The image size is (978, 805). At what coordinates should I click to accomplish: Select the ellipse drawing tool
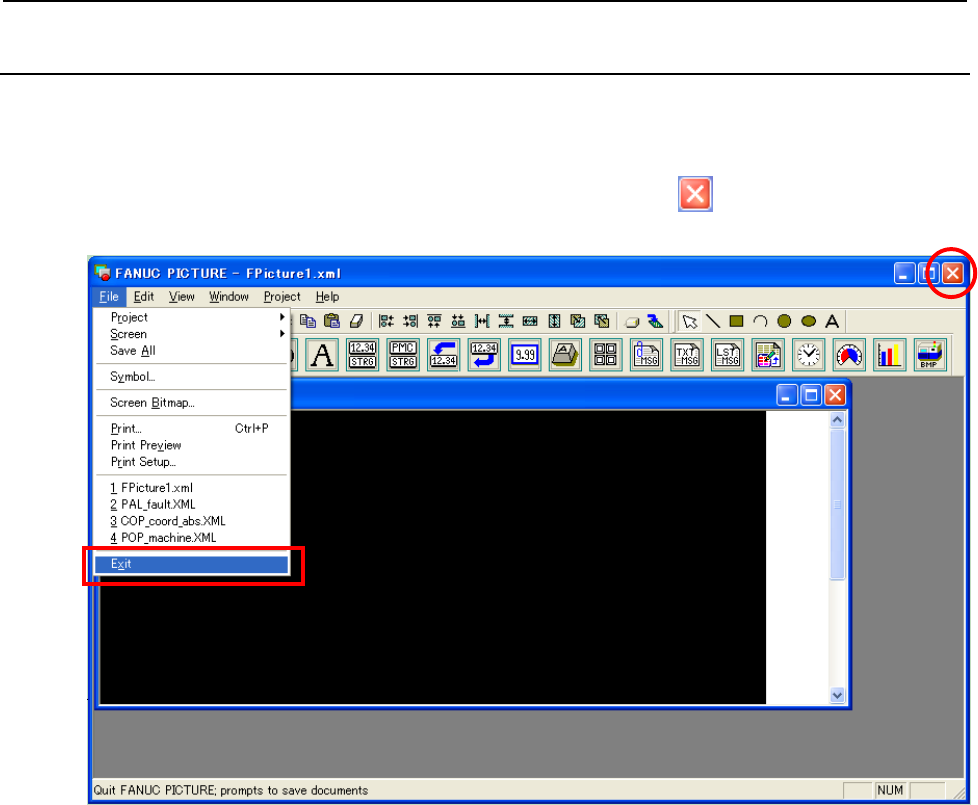808,321
